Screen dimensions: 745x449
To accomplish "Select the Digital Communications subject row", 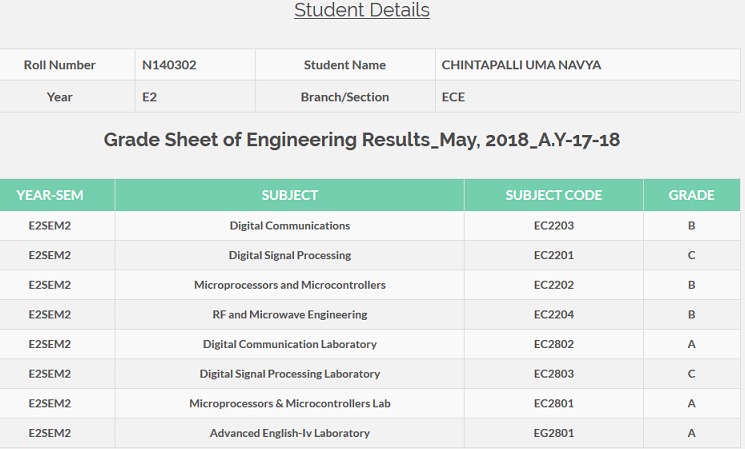I will point(290,225).
